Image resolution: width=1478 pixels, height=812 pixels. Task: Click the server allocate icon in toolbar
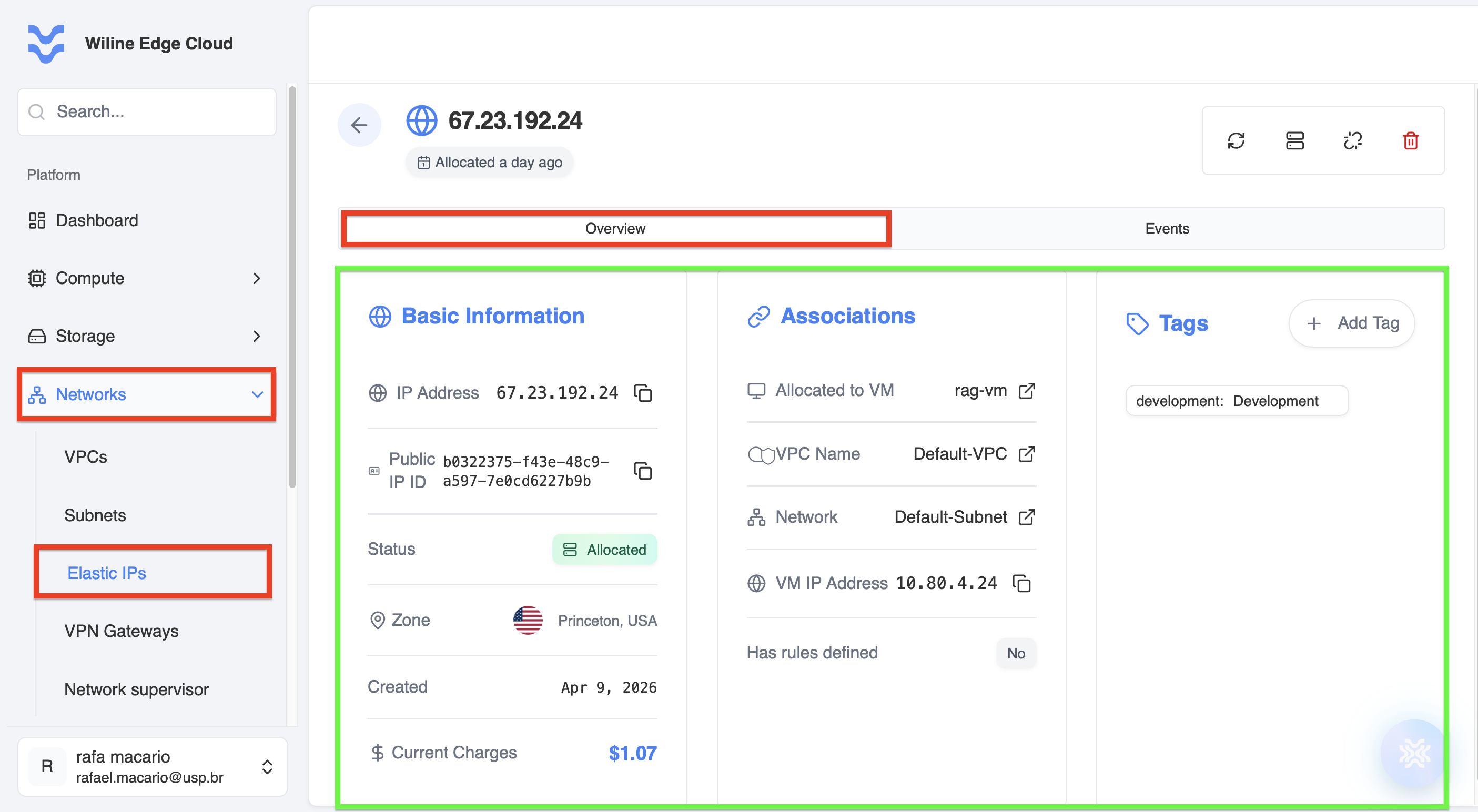tap(1294, 140)
